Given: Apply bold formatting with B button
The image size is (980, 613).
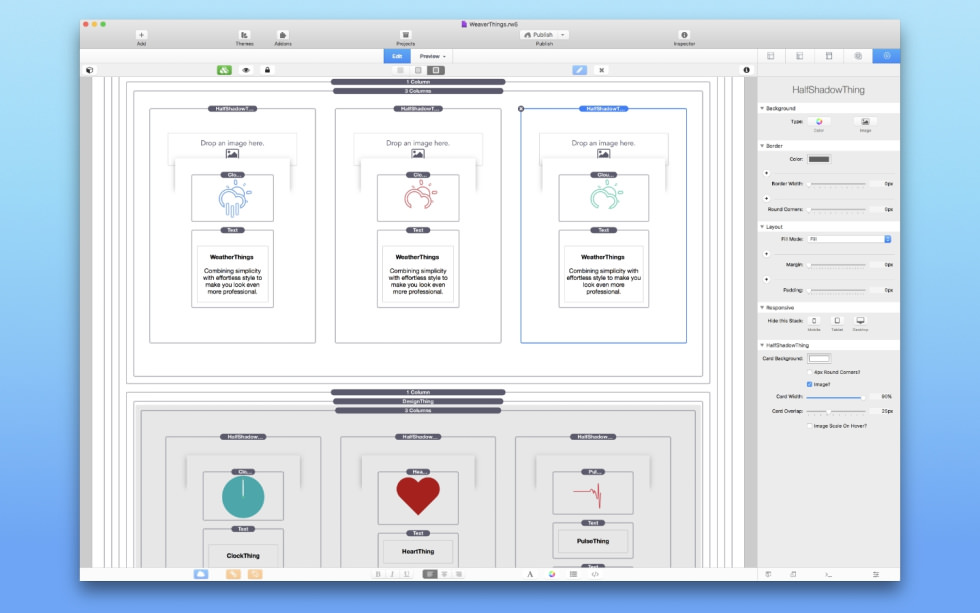Looking at the screenshot, I should coord(378,574).
